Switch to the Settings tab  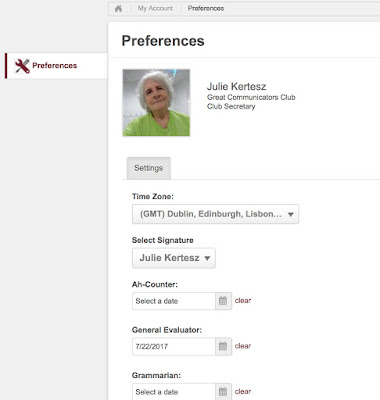[x=149, y=168]
